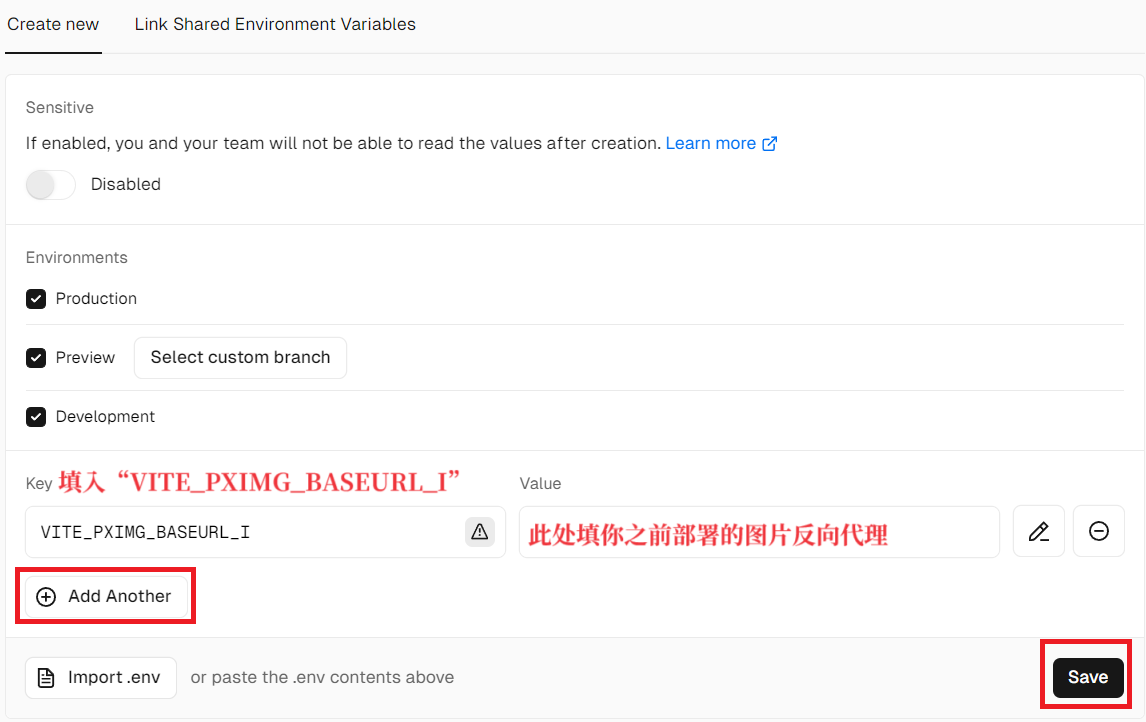
Task: Uncheck the Development environment checkbox
Action: click(x=36, y=417)
